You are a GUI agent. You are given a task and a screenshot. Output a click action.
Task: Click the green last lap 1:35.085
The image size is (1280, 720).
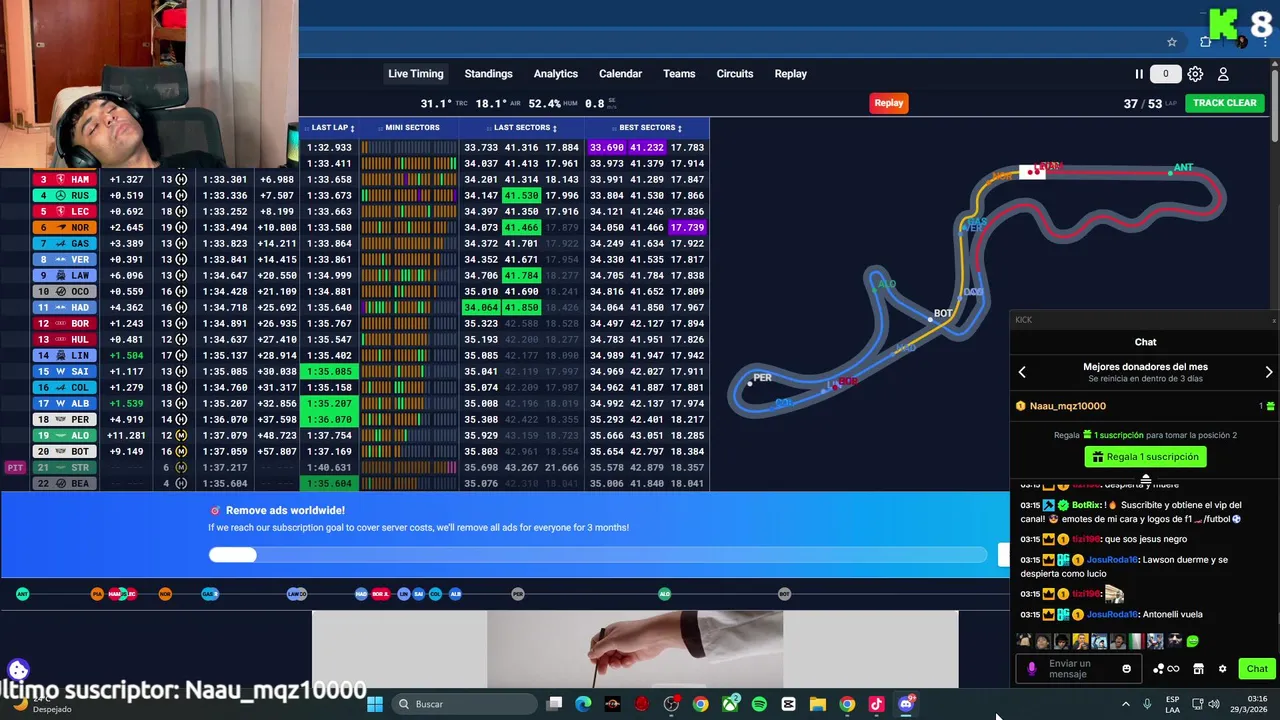[x=329, y=372]
